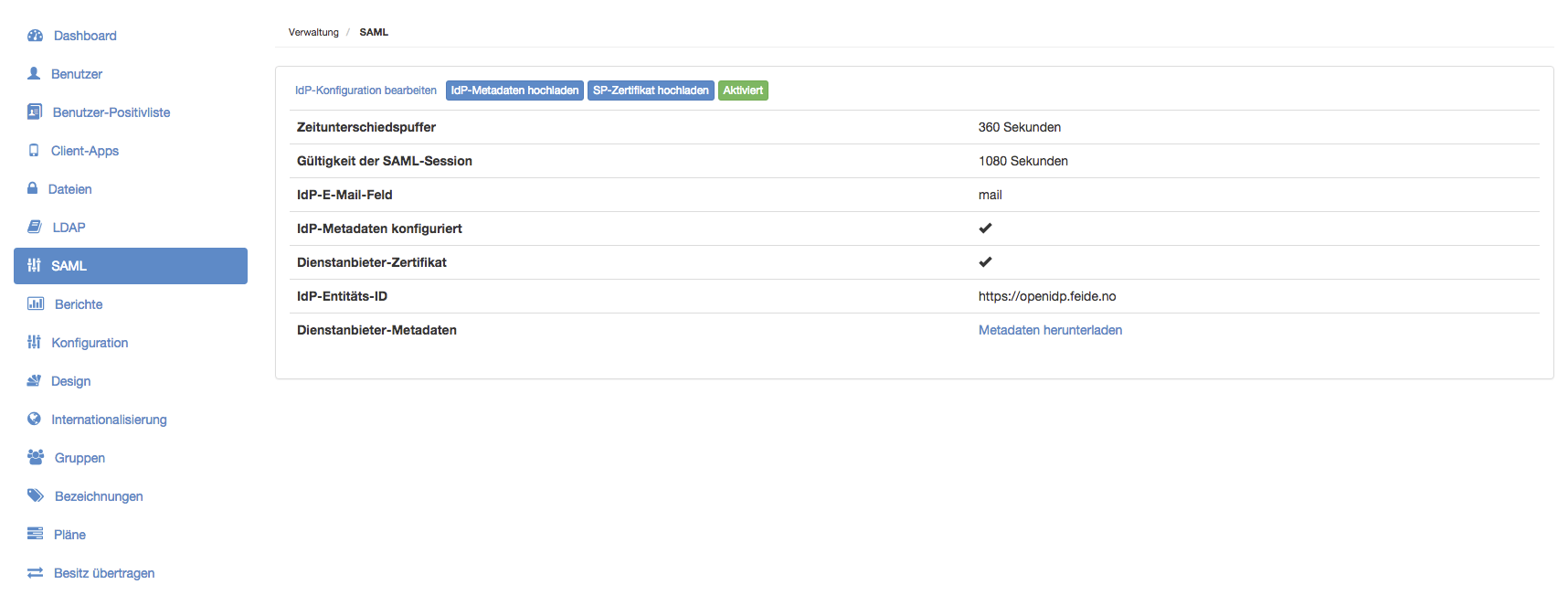Open Berichte reports page
1568x606 pixels.
(79, 304)
